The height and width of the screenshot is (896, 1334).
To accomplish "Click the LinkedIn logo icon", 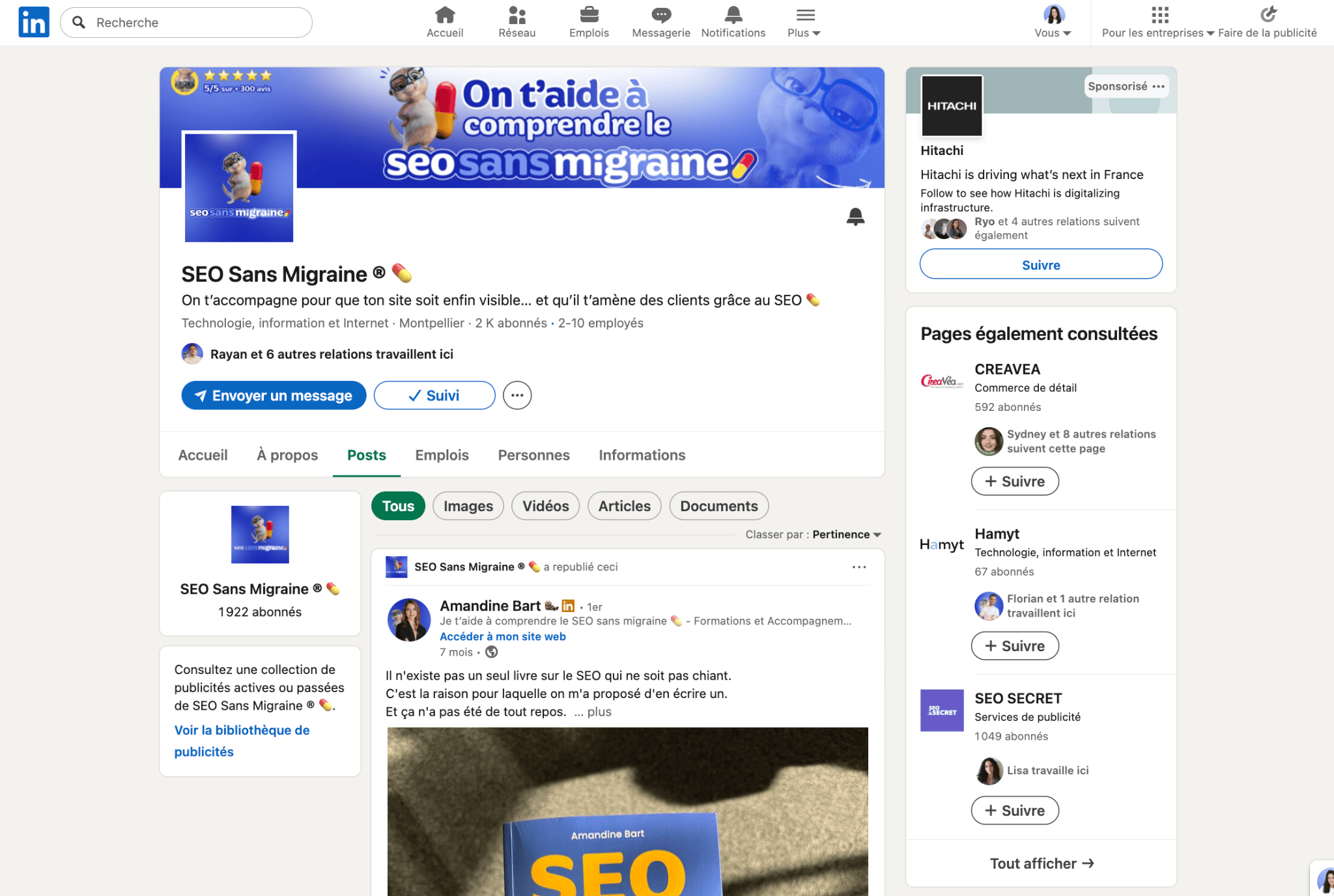I will [34, 22].
